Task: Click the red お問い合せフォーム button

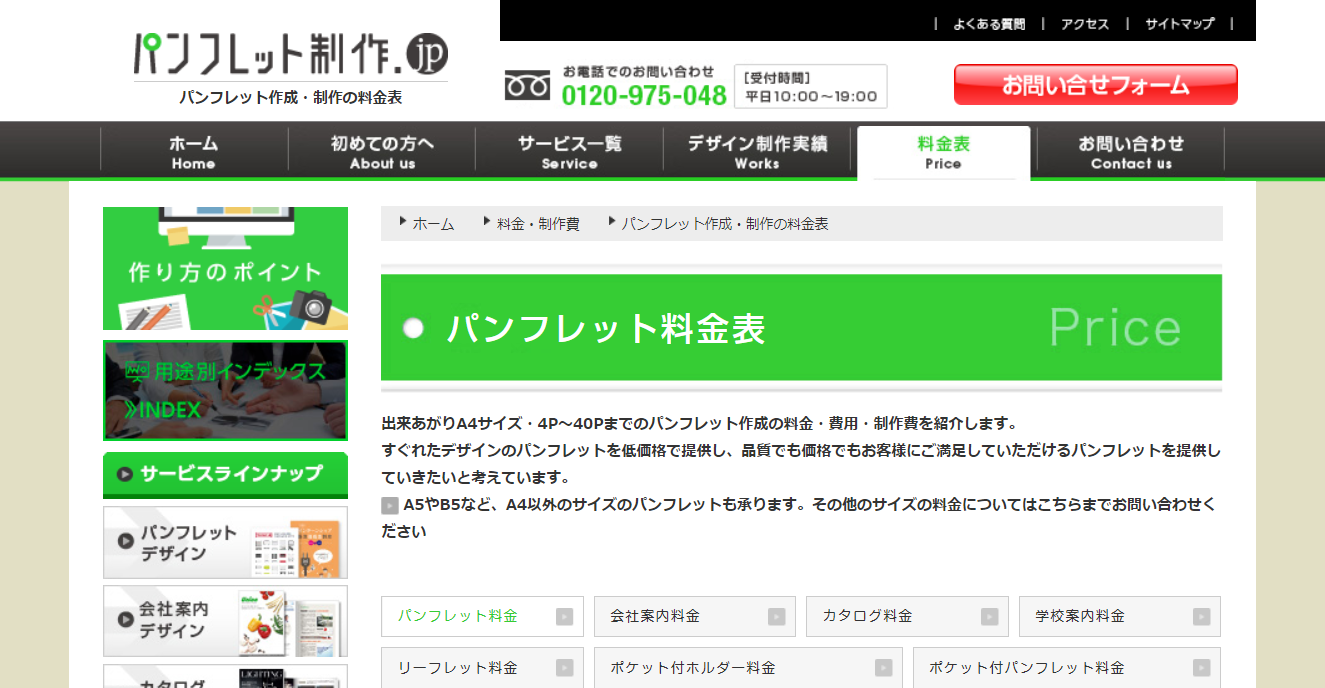Action: [1096, 85]
